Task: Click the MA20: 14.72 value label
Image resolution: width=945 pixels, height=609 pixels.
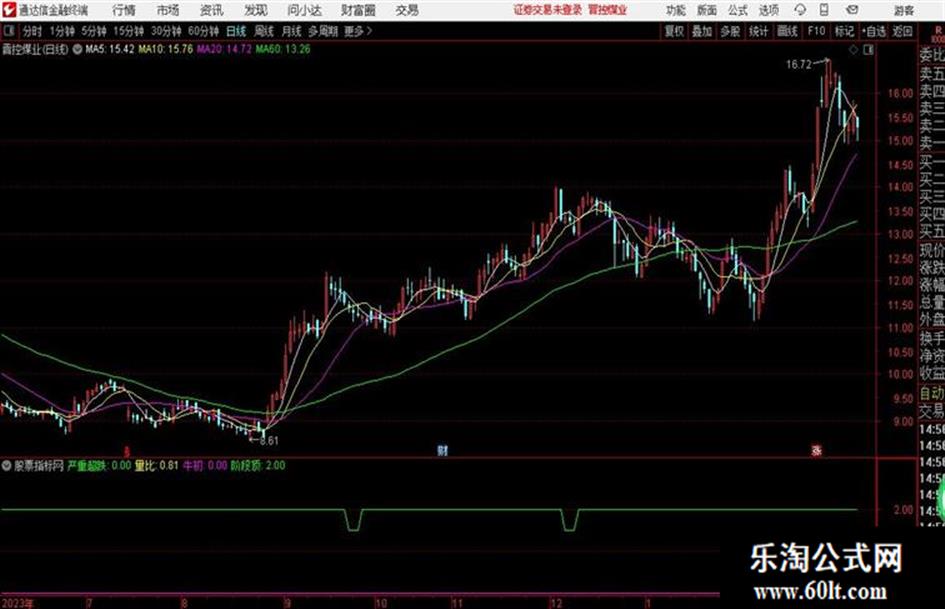Action: pyautogui.click(x=224, y=49)
